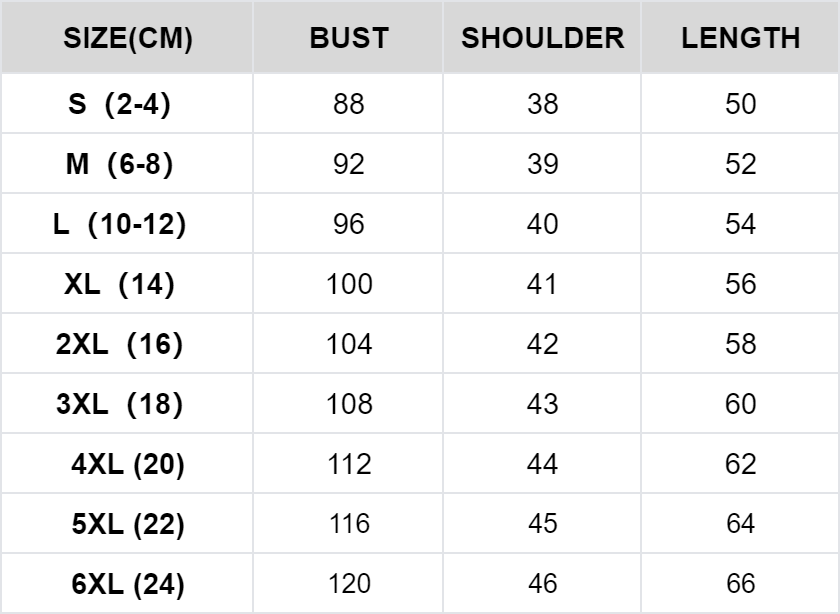840x614 pixels.
Task: Select the M (6-8) size cell
Action: [120, 164]
